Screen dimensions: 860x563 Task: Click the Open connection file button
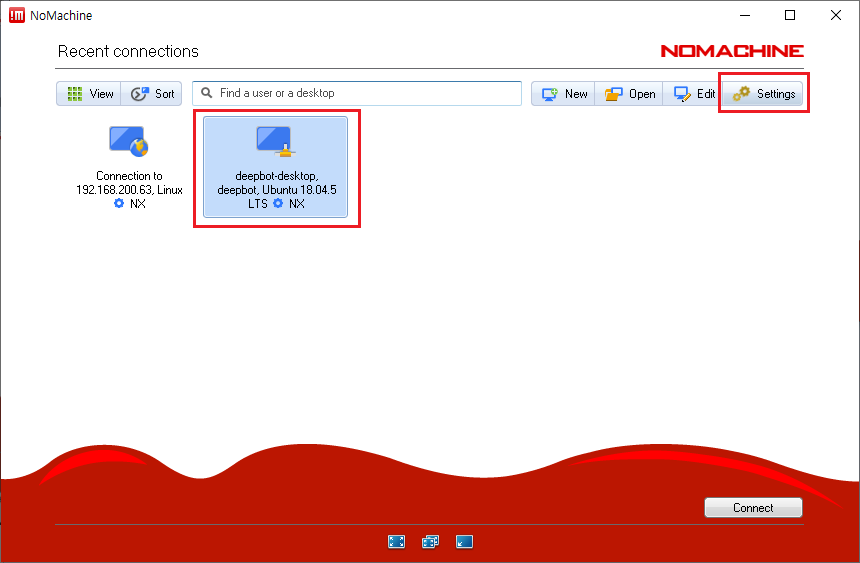point(629,94)
